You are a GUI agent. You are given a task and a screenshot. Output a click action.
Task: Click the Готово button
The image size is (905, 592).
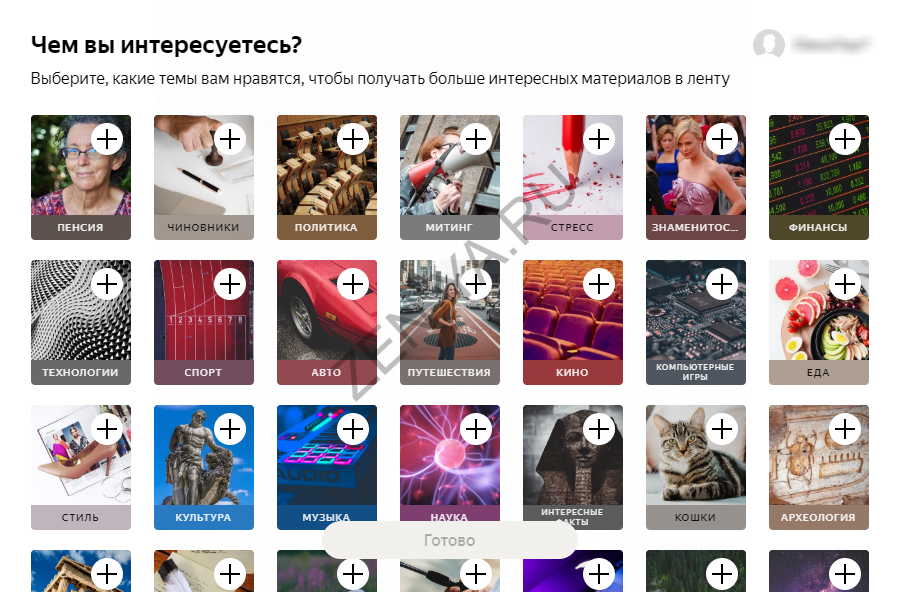tap(450, 540)
